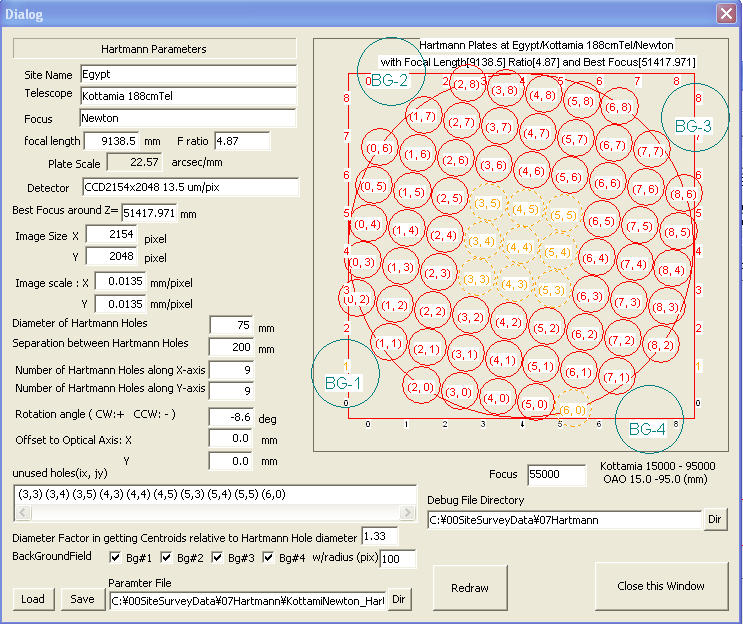Click the Rotation angle input field
743x624 pixels.
(x=229, y=415)
